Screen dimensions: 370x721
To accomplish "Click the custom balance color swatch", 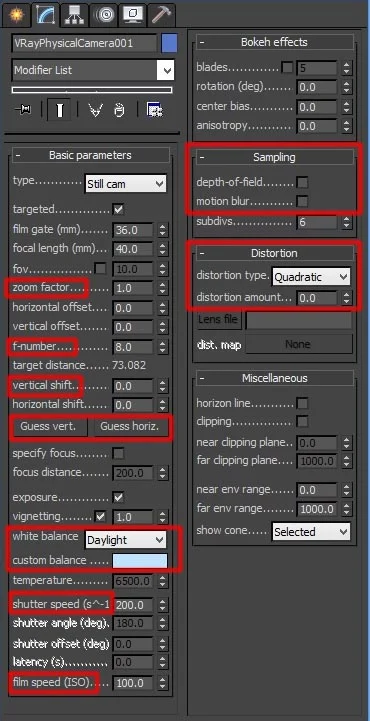I will tap(140, 561).
